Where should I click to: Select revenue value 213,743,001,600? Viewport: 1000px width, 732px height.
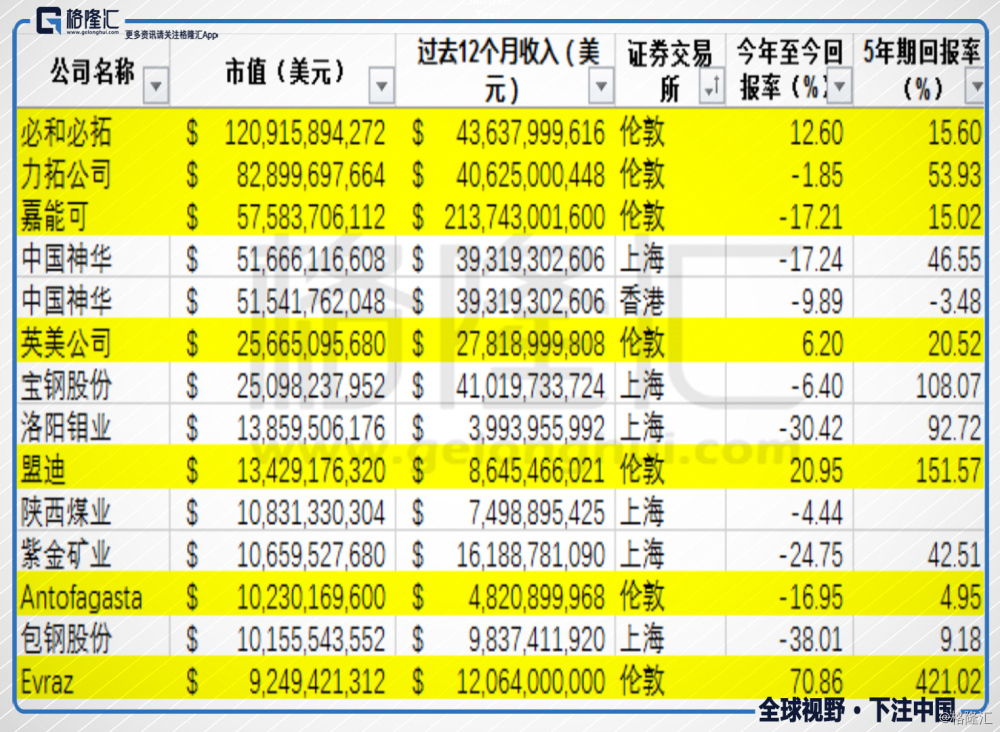coord(525,217)
